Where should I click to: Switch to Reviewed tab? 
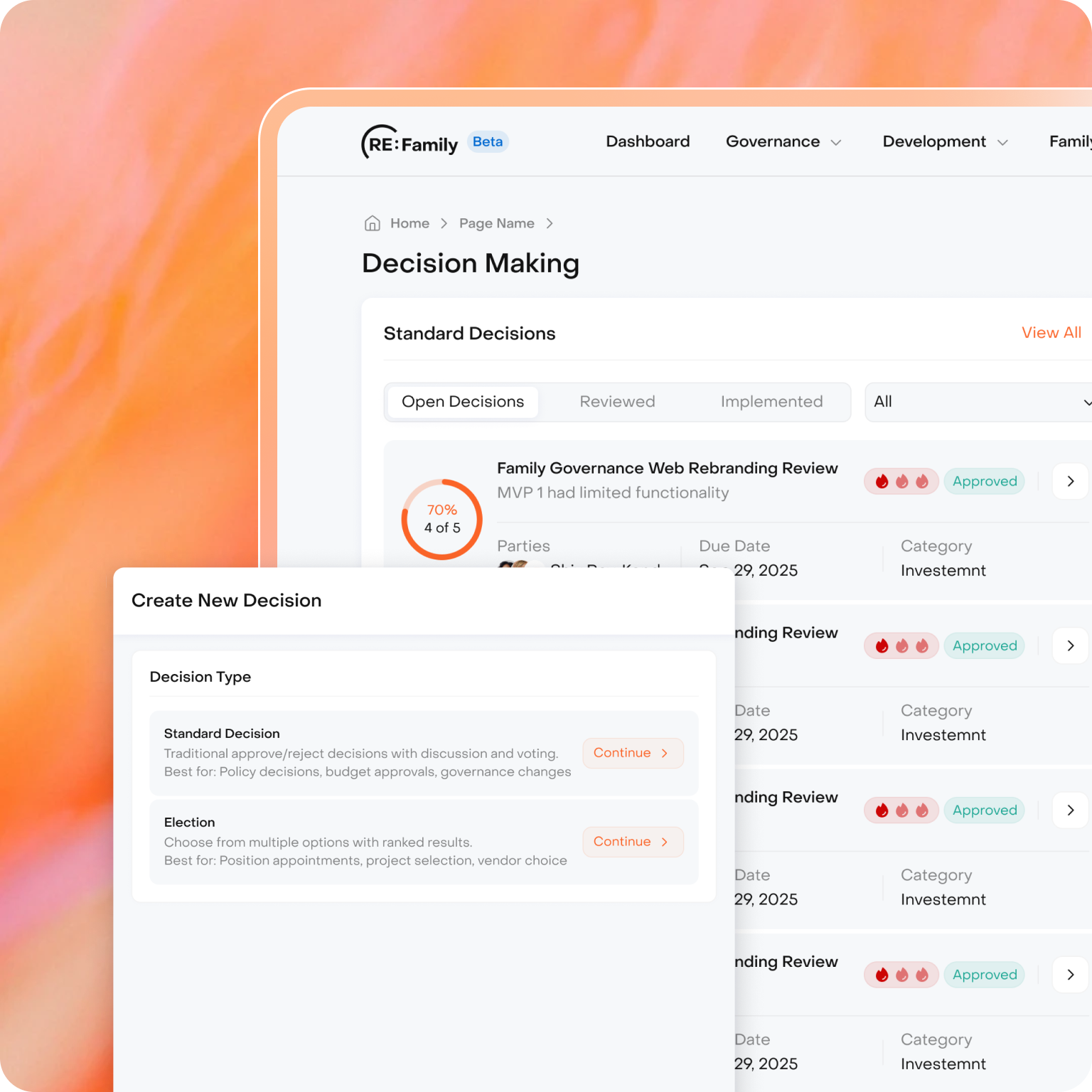617,402
